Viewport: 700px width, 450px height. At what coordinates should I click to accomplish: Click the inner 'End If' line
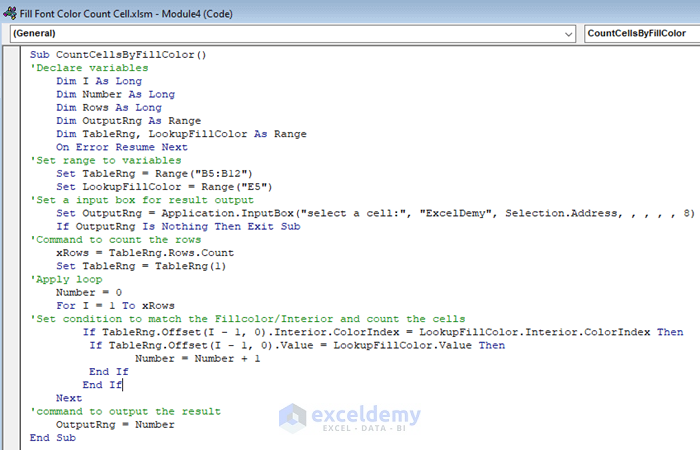pyautogui.click(x=108, y=372)
